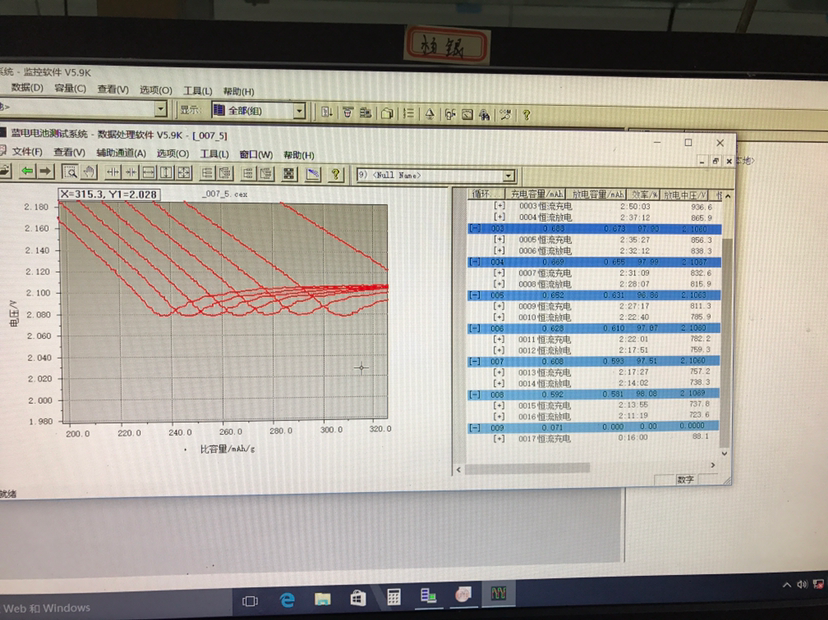828x620 pixels.
Task: Click the forward arrow toolbar icon
Action: click(x=45, y=171)
